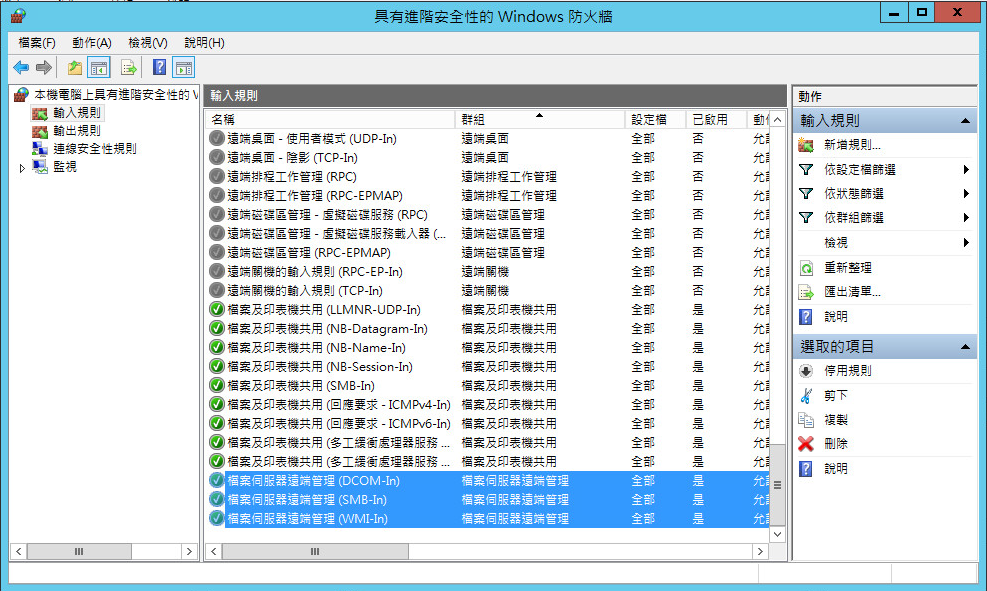This screenshot has height=591, width=987.
Task: Select 輸入規則 in the tree
Action: [x=77, y=113]
